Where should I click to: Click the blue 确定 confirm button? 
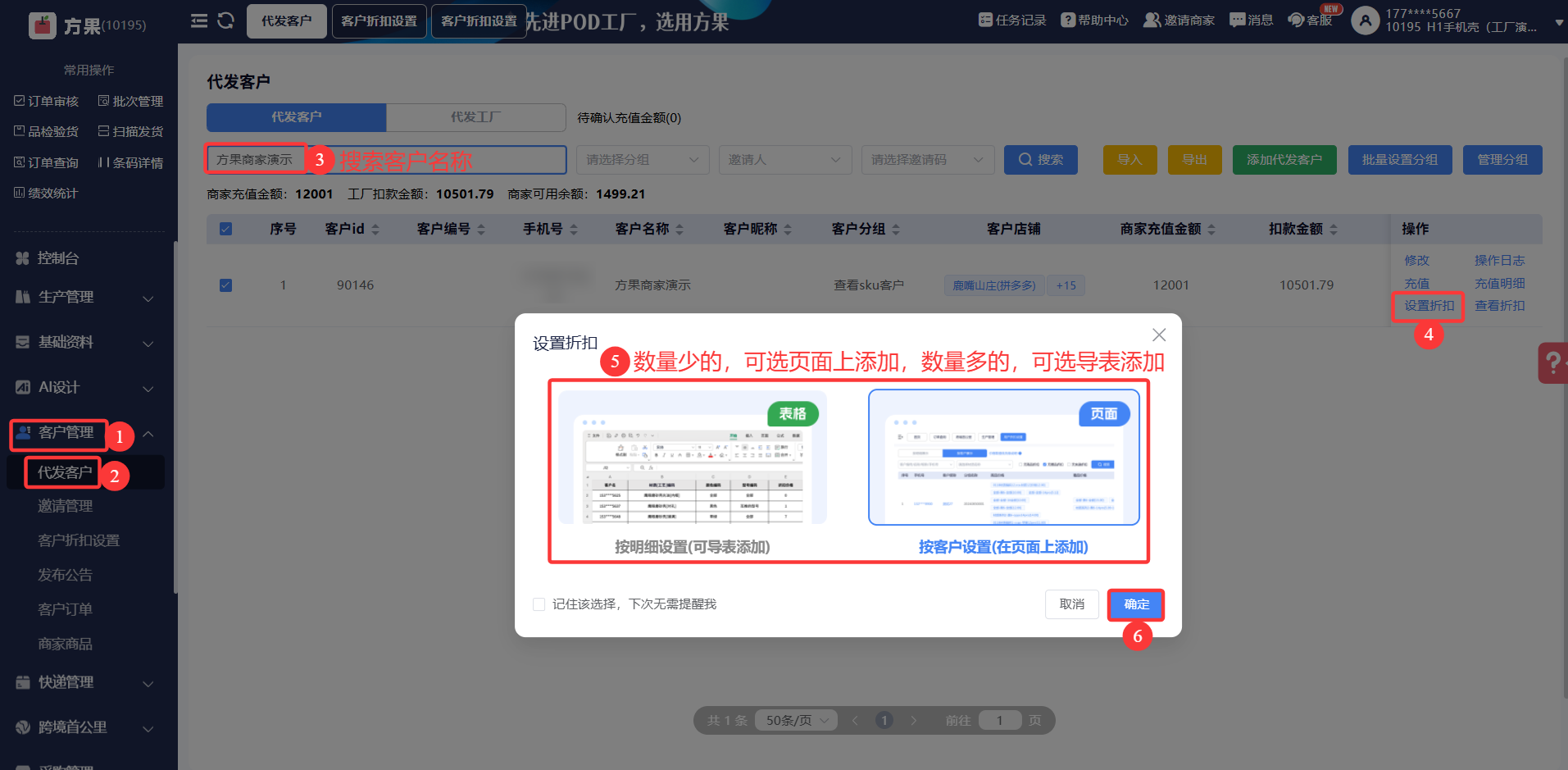tap(1136, 604)
